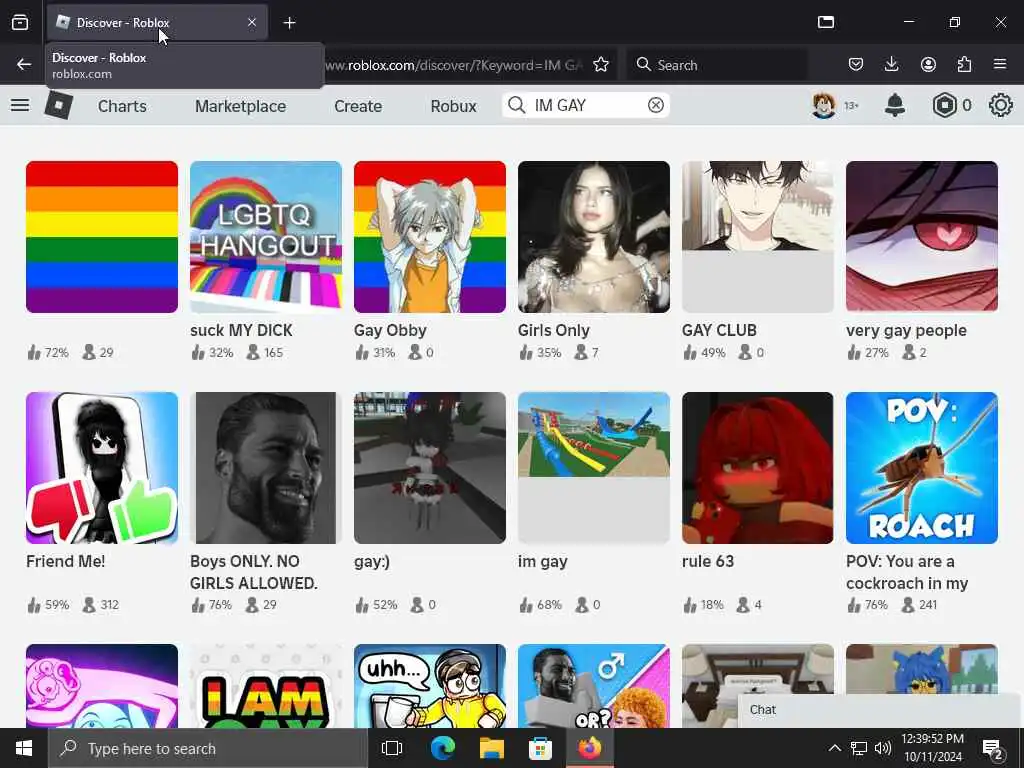
Task: Click the plain rainbow flag thumbnail
Action: pos(102,237)
